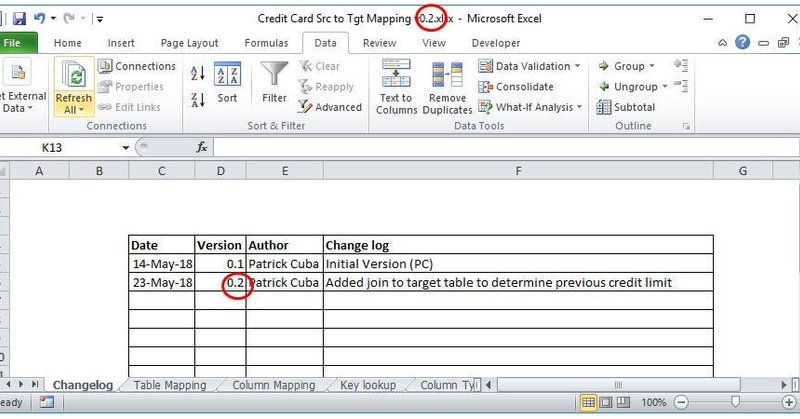Open the Sort dialog button
This screenshot has width=800, height=419.
(227, 83)
